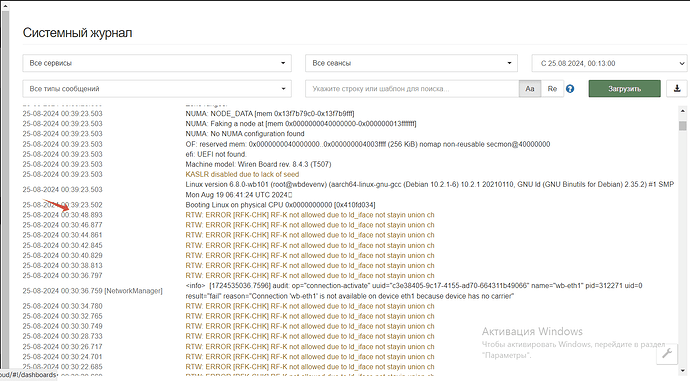
Task: Select 'Machine model: Wiren Board rev. 8.4.3' line
Action: pos(258,164)
